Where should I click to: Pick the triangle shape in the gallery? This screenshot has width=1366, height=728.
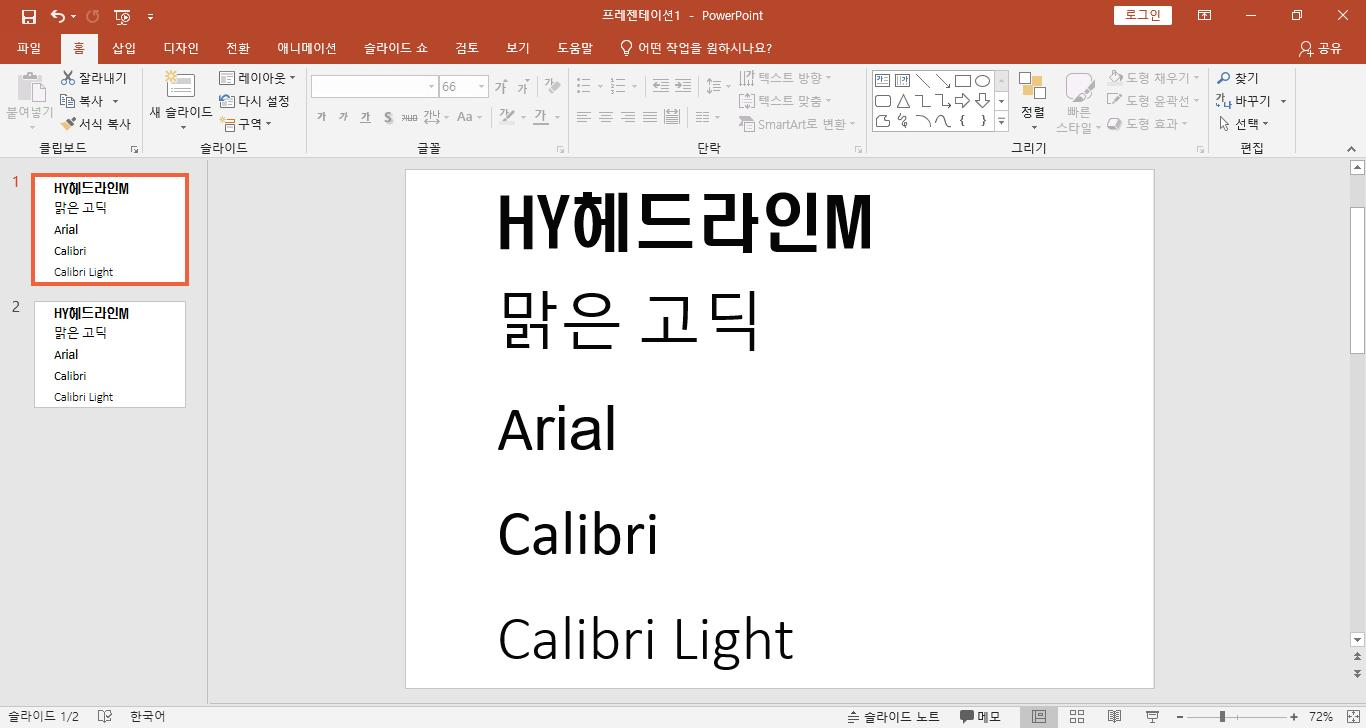click(x=902, y=101)
